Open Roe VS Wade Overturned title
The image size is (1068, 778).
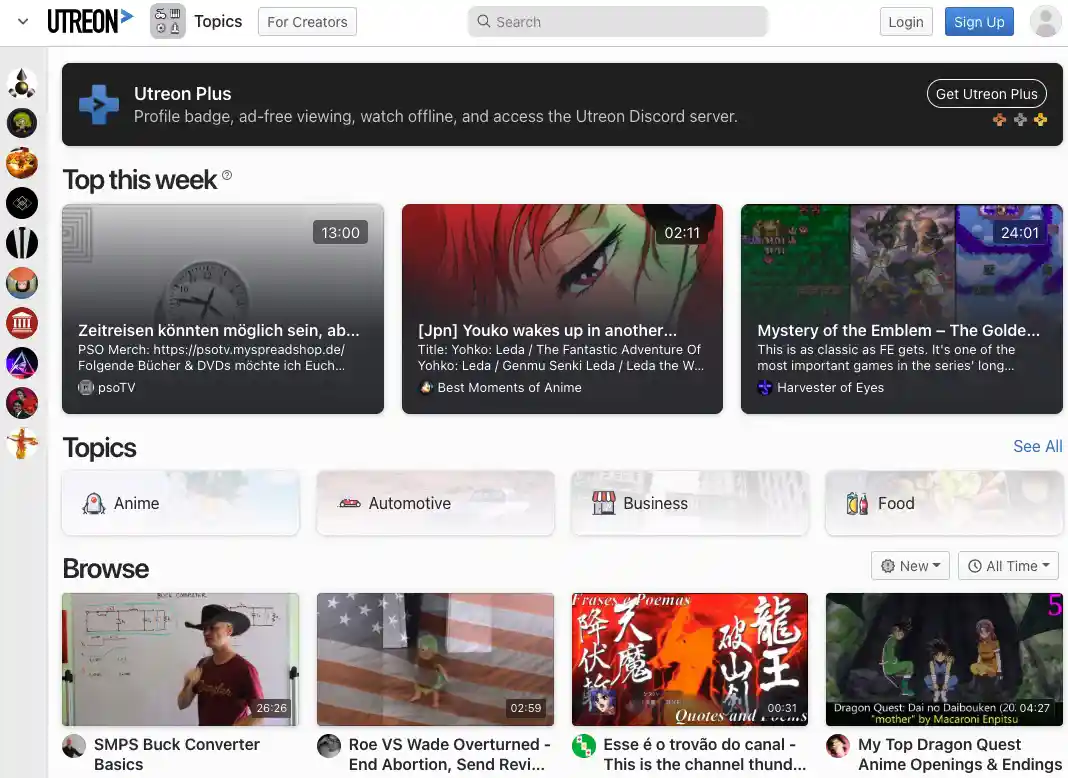coord(450,754)
